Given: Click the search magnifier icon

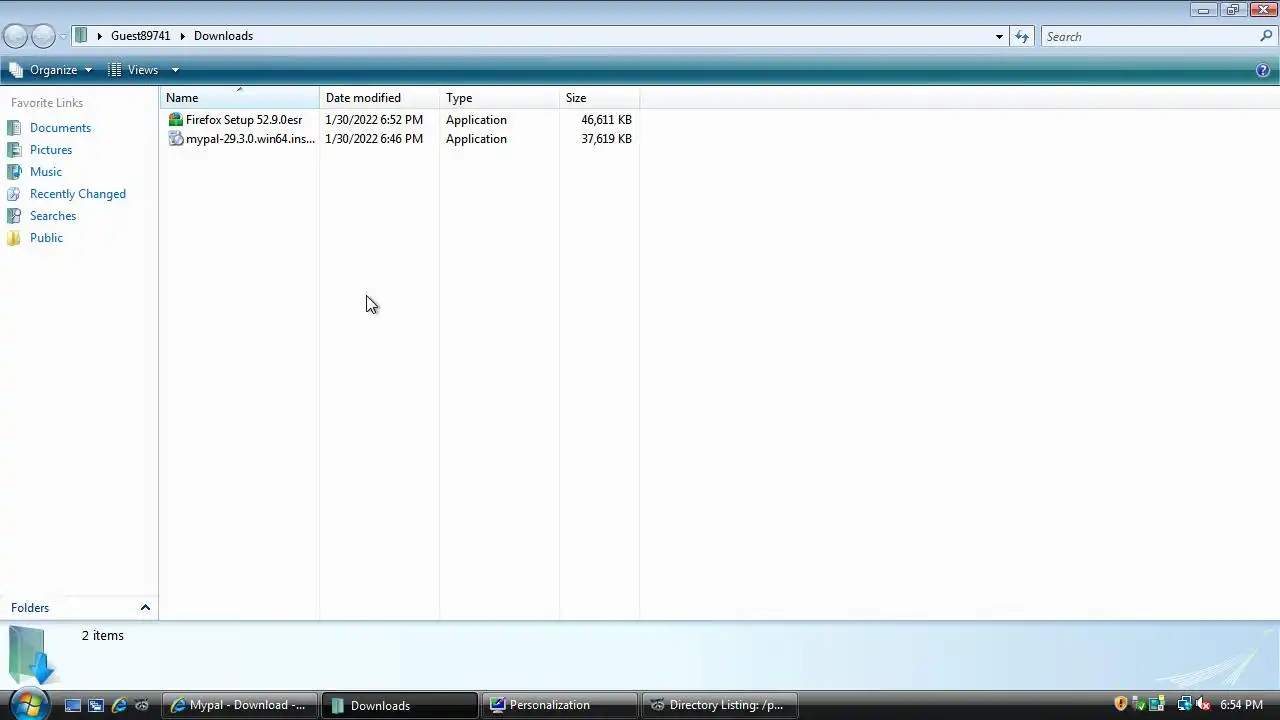Looking at the screenshot, I should point(1266,36).
